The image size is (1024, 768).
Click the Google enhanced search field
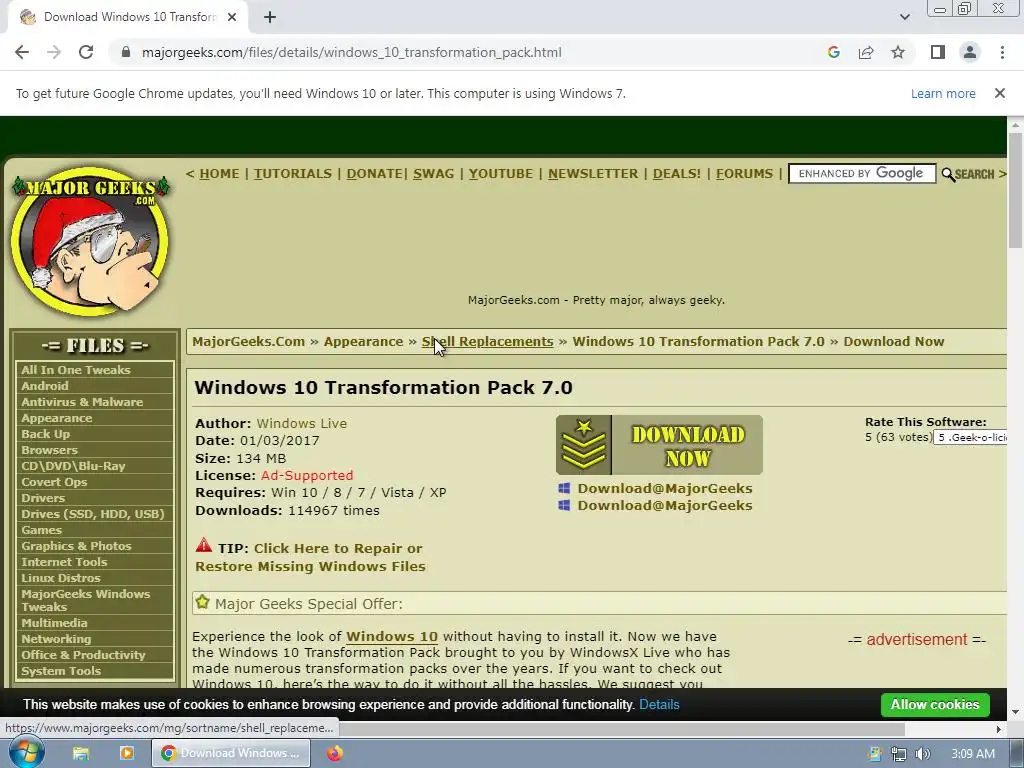click(x=862, y=174)
